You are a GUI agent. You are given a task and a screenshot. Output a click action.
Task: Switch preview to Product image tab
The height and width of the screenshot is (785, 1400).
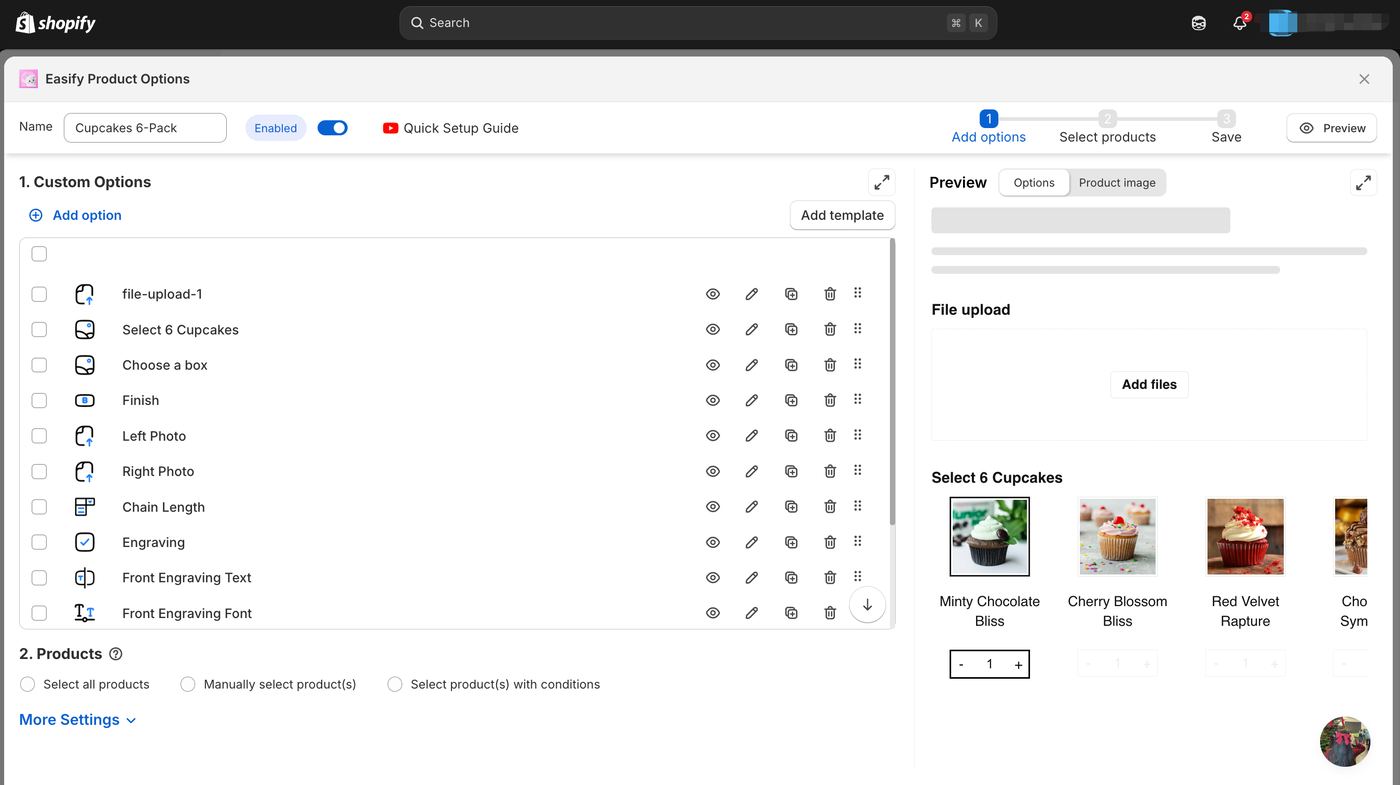[x=1117, y=183]
